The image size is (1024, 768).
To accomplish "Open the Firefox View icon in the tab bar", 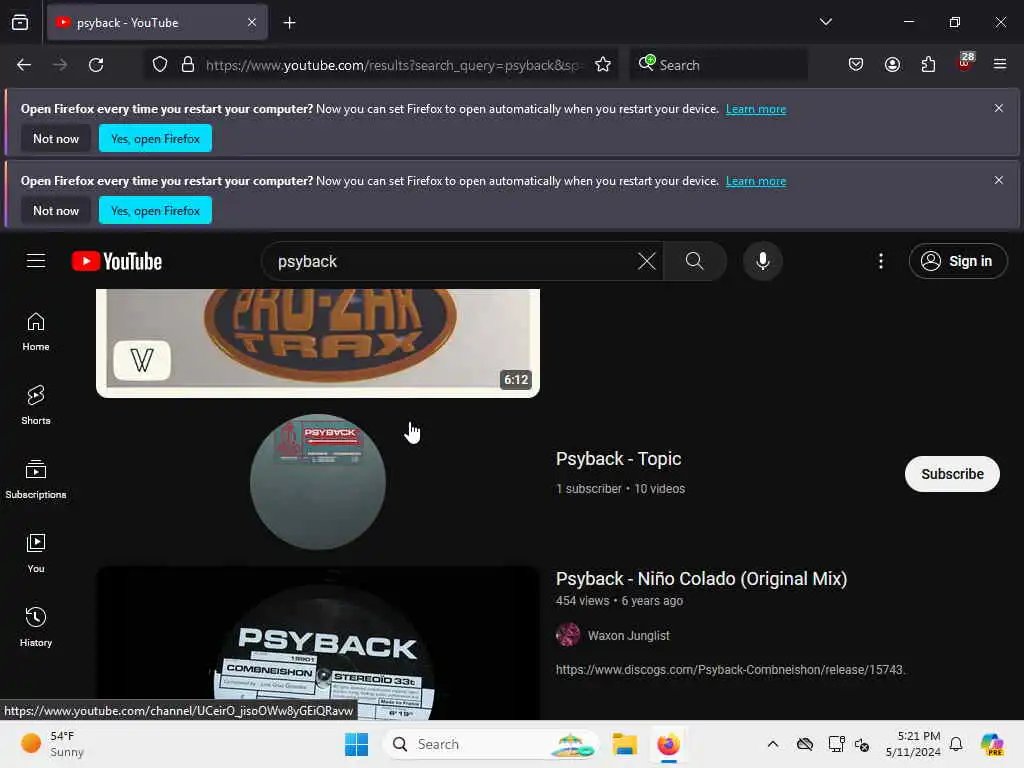I will (x=20, y=22).
